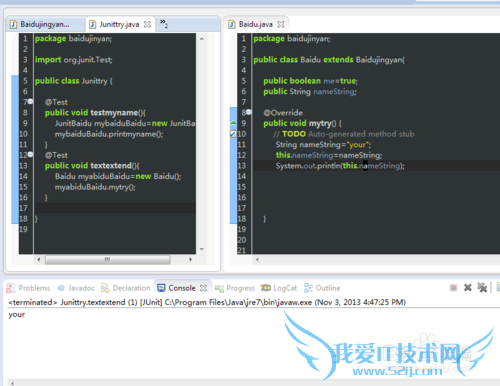Viewport: 500px width, 386px height.
Task: Click 'public String nameString;' line
Action: pyautogui.click(x=310, y=91)
